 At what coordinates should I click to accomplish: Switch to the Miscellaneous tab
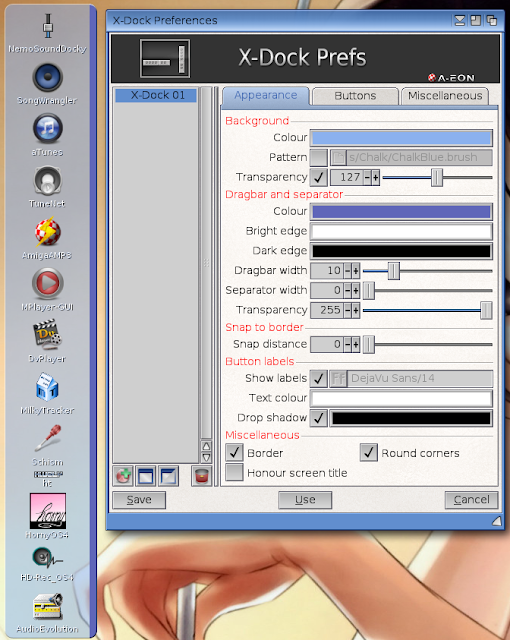point(445,96)
